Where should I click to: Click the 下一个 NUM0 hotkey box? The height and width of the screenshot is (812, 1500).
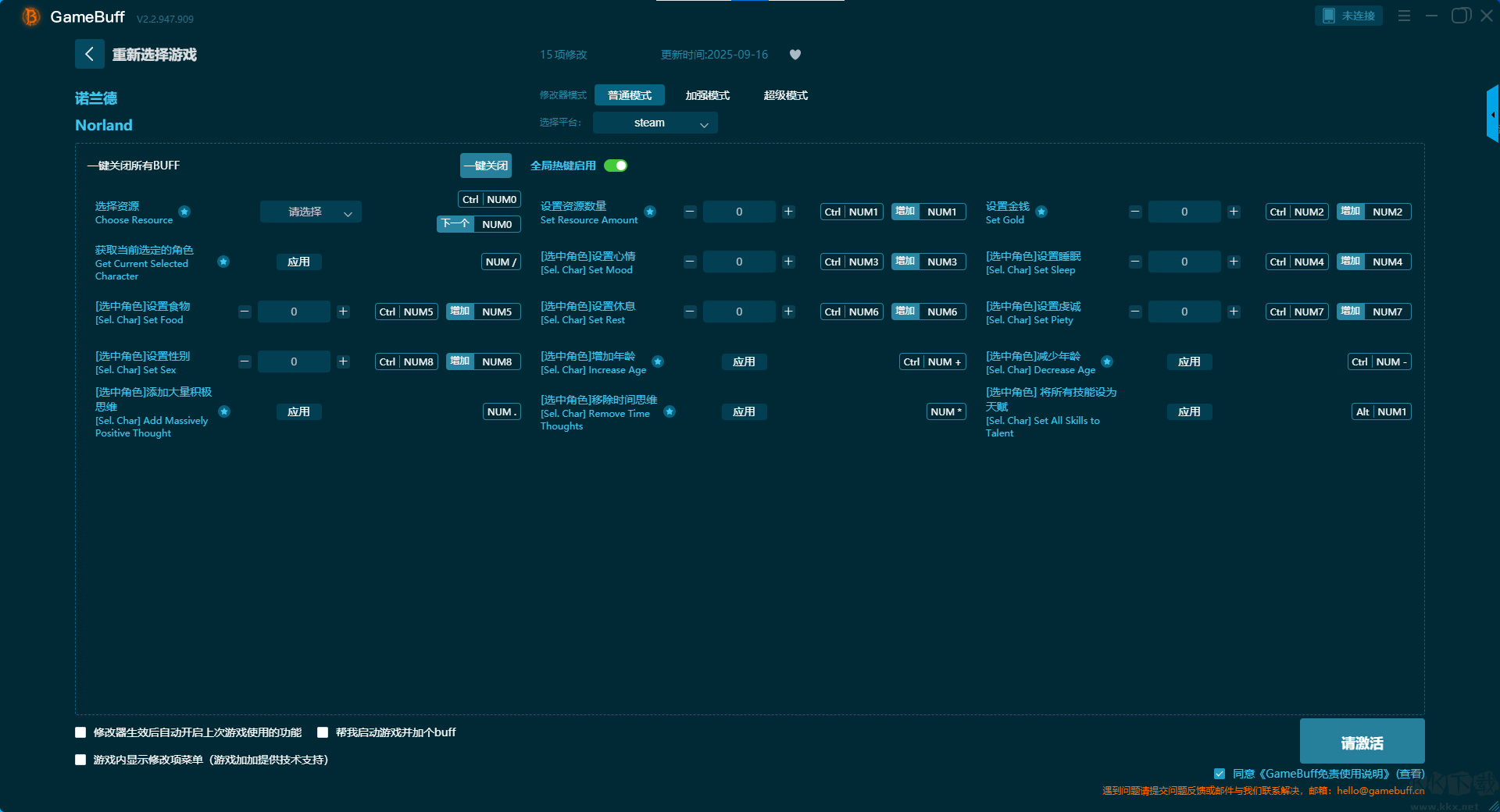[x=479, y=224]
